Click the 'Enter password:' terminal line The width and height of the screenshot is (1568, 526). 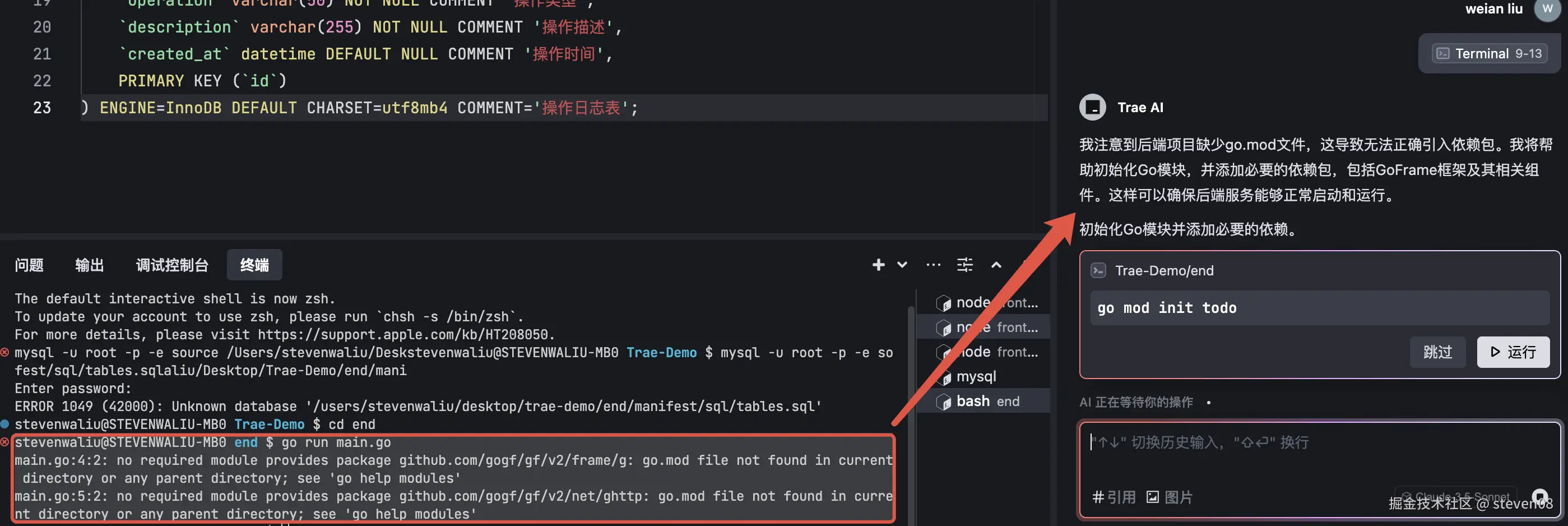[73, 389]
